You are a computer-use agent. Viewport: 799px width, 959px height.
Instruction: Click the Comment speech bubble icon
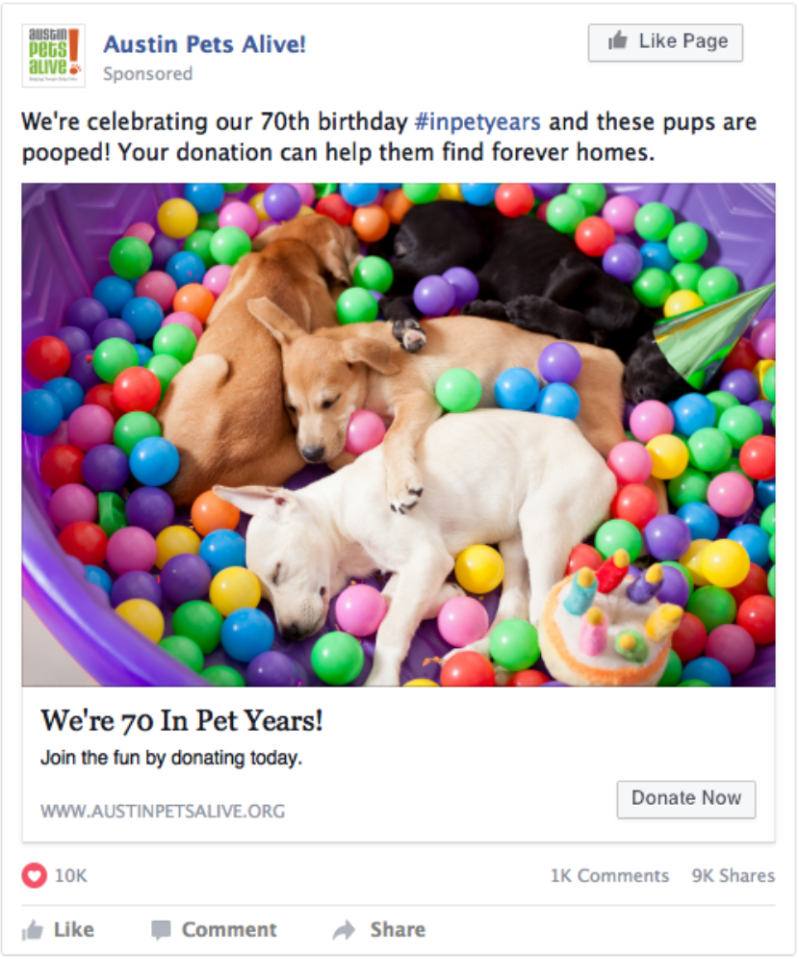click(161, 930)
